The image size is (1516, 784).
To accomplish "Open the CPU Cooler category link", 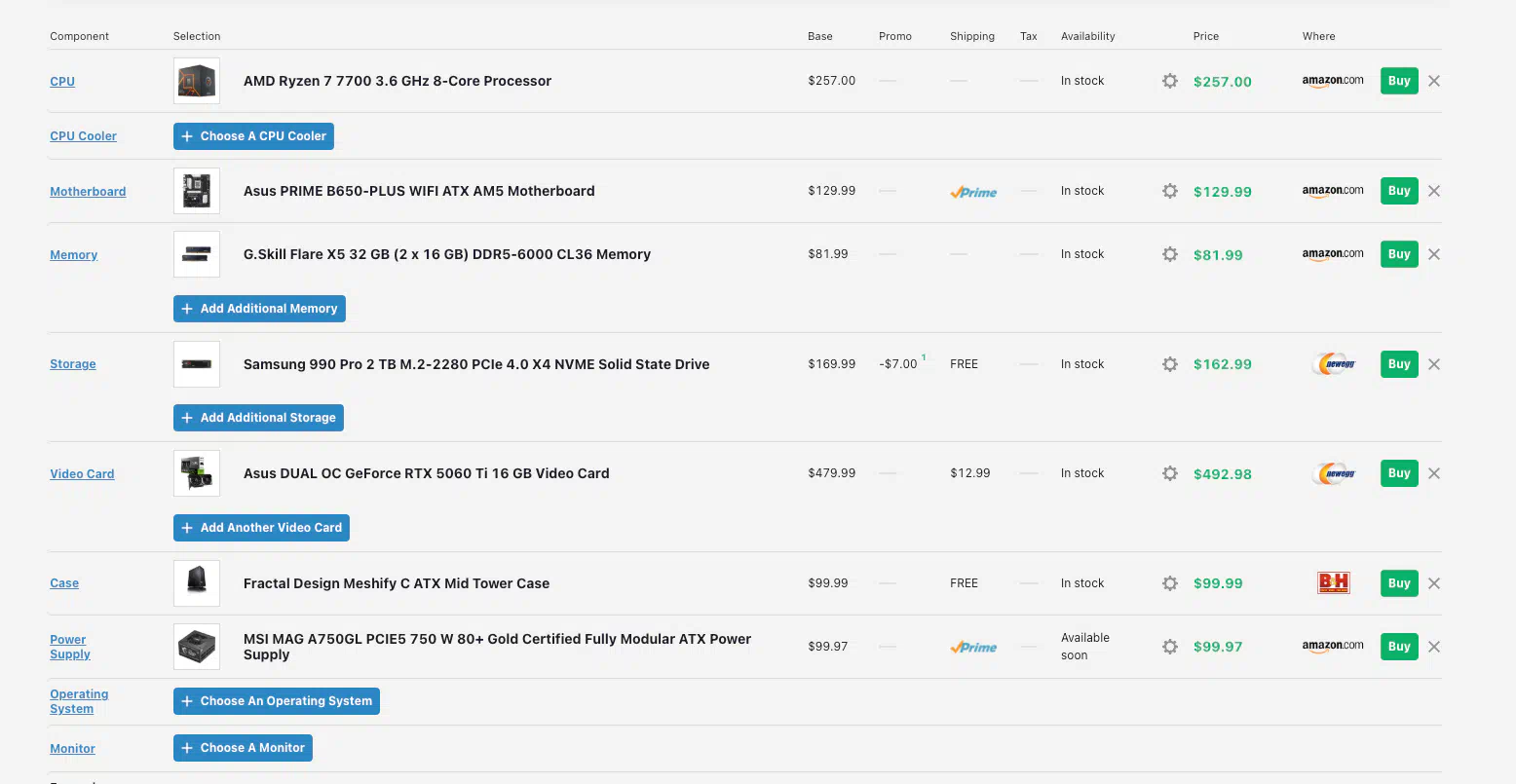I will [83, 136].
